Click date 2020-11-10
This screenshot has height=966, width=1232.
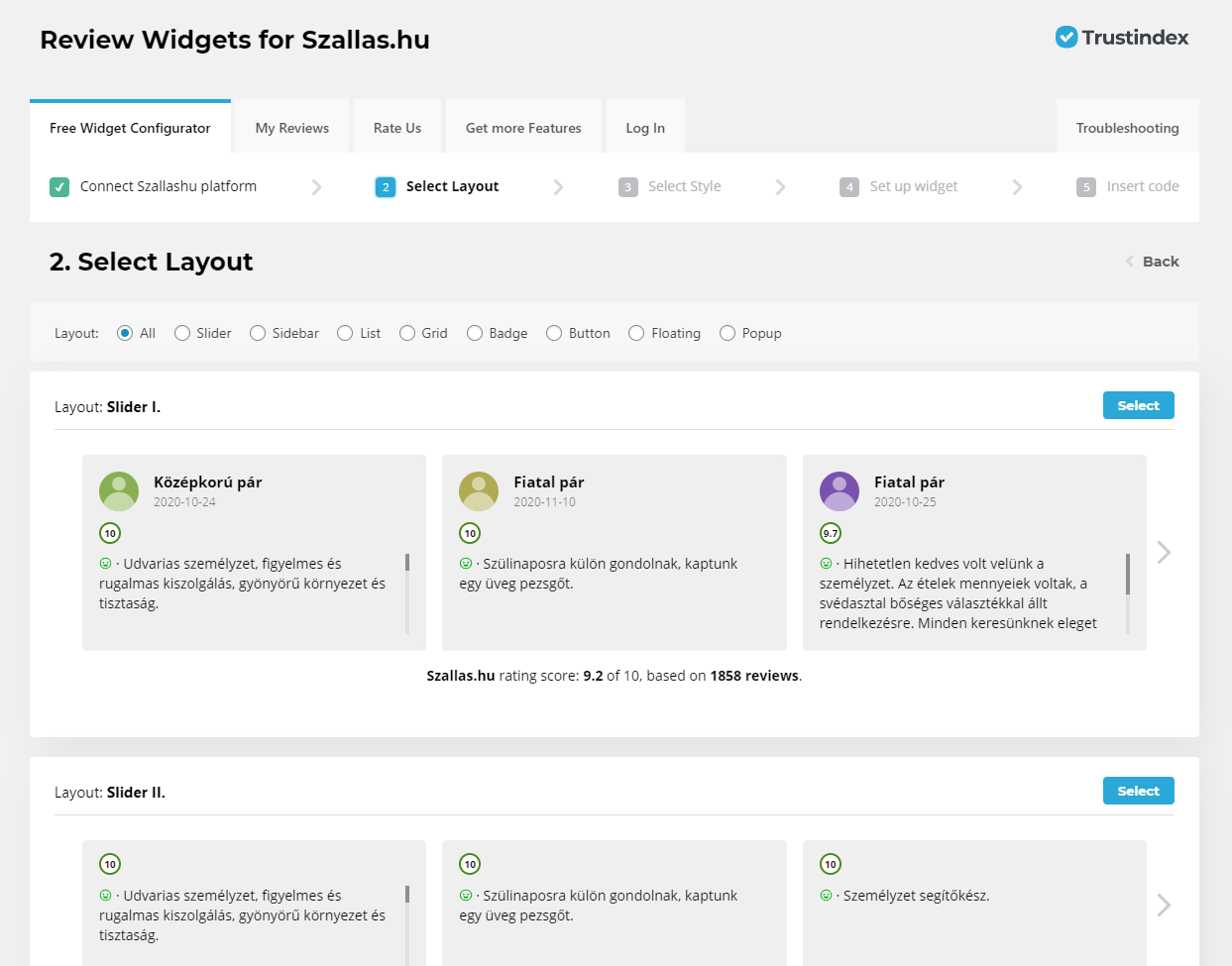(x=544, y=502)
